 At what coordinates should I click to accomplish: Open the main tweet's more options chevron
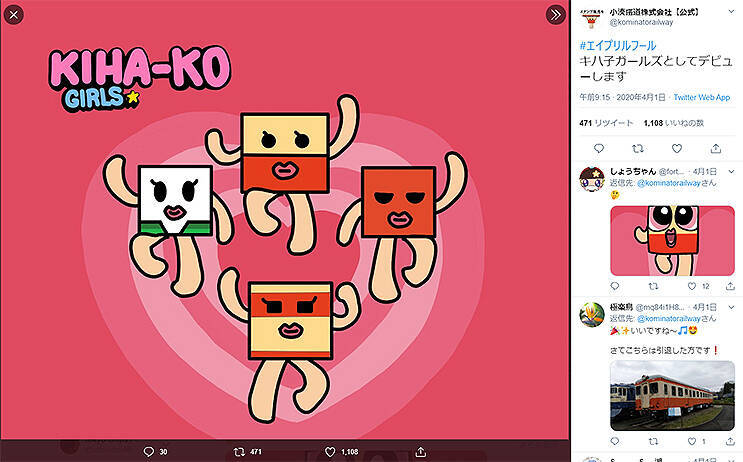(x=731, y=12)
